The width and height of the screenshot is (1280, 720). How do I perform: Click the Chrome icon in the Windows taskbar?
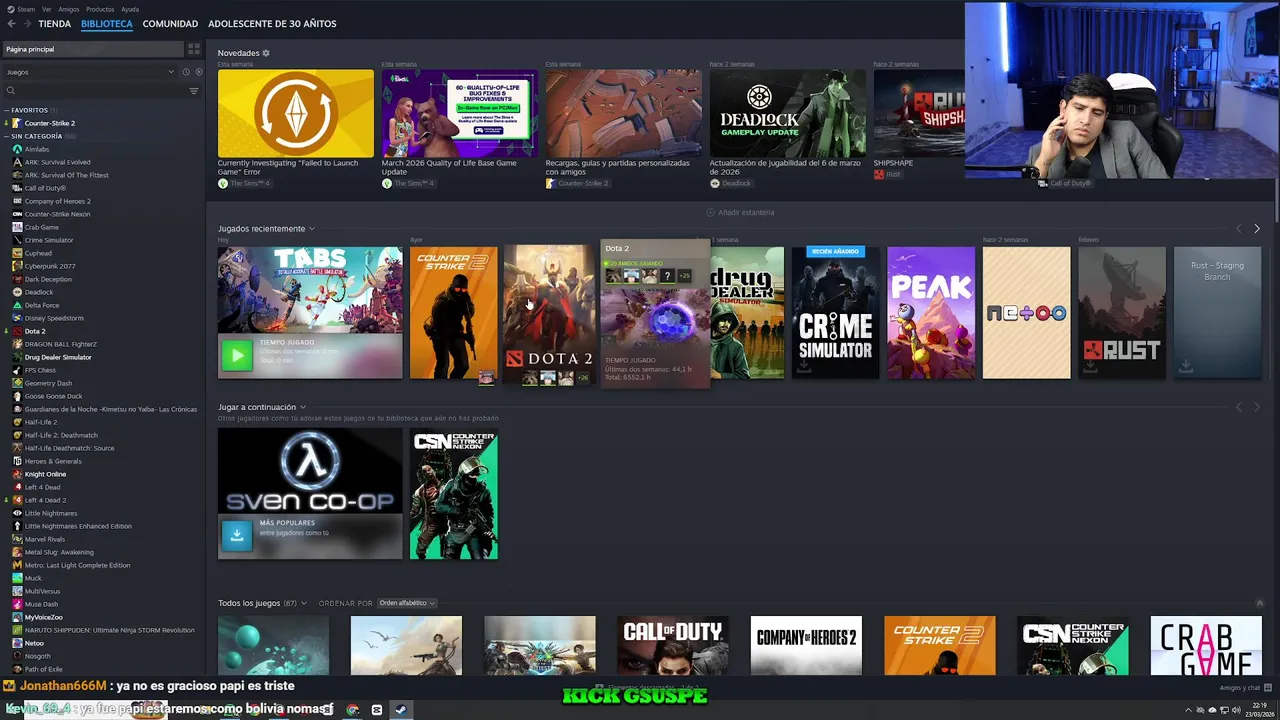pos(352,710)
